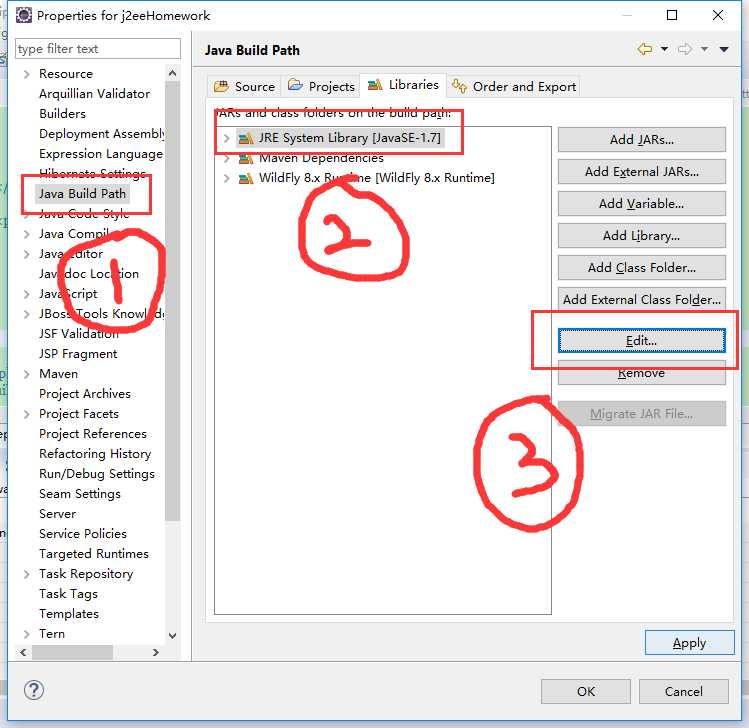Screen dimensions: 749x728
Task: Click the Edit... button
Action: [642, 341]
